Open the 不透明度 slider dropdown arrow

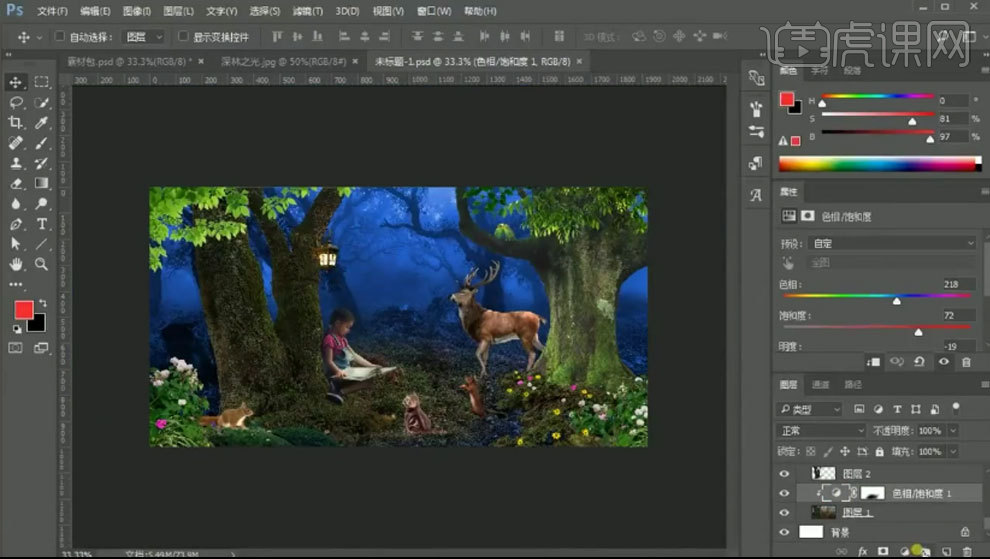pyautogui.click(x=953, y=431)
